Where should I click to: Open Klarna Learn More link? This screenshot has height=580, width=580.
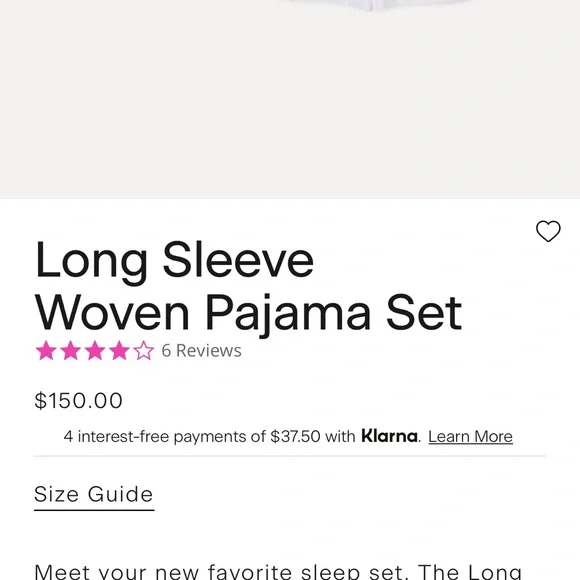click(471, 436)
